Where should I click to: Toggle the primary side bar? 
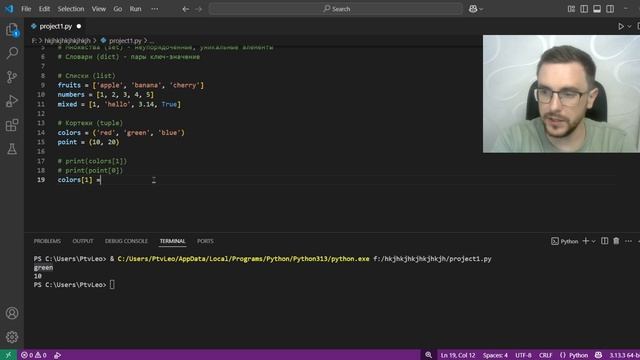(x=584, y=9)
